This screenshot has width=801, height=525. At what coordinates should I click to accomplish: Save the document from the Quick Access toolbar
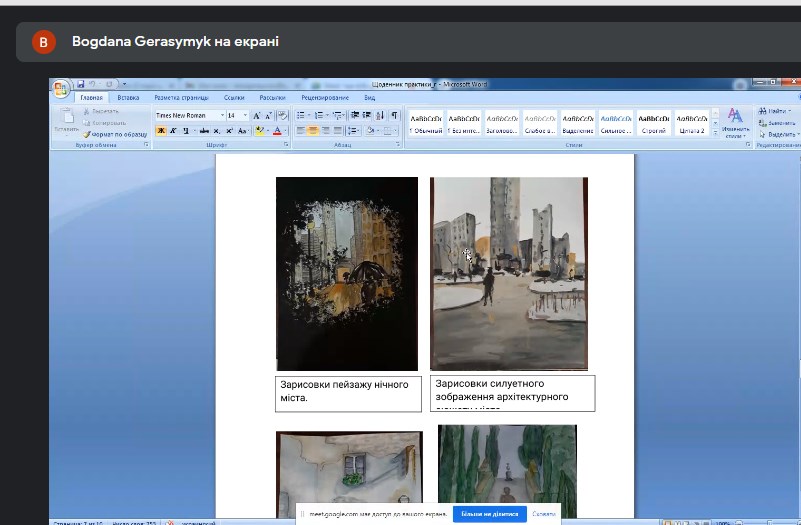click(x=81, y=84)
